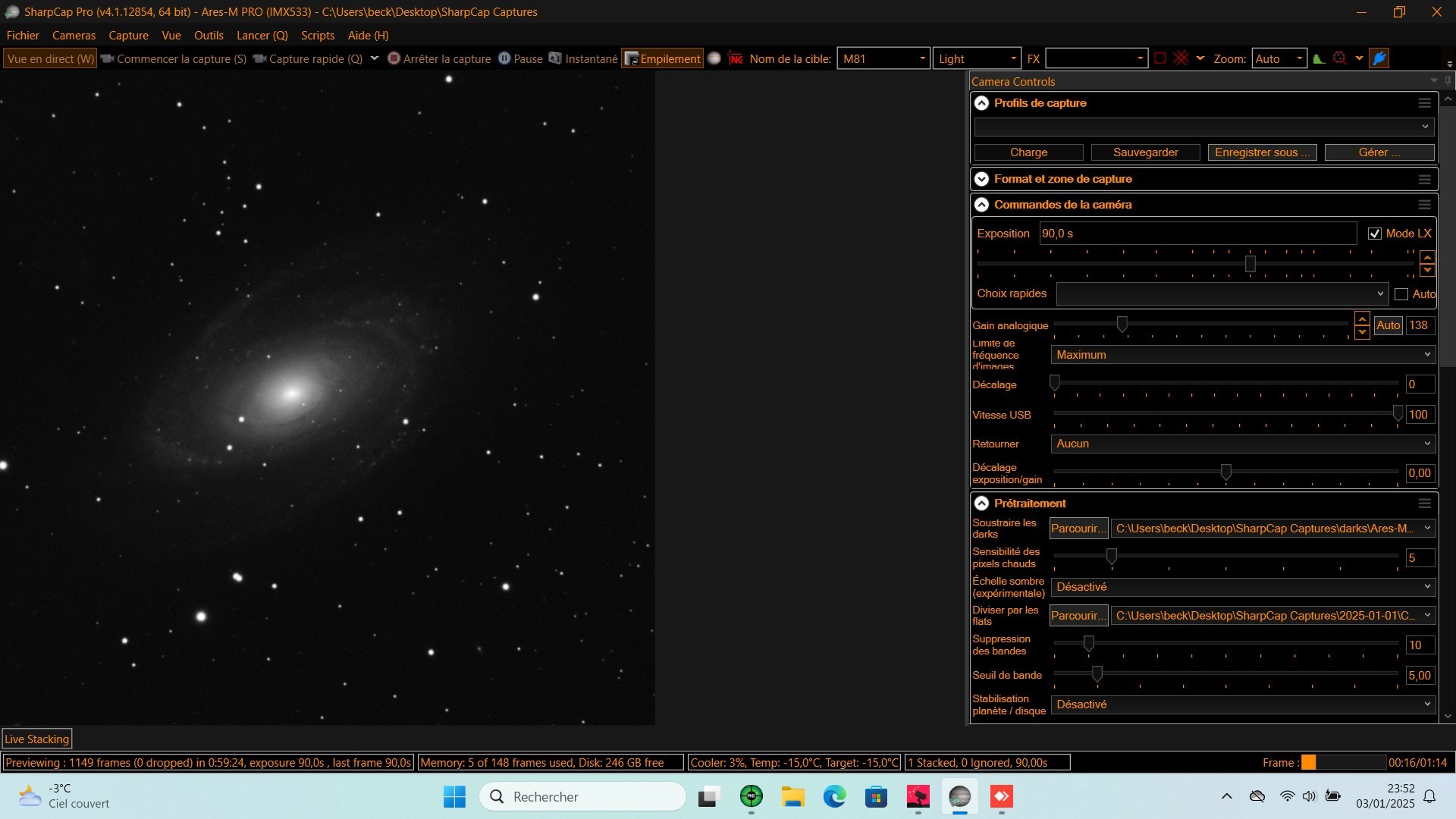
Task: Open File Explorer from taskbar
Action: tap(793, 797)
